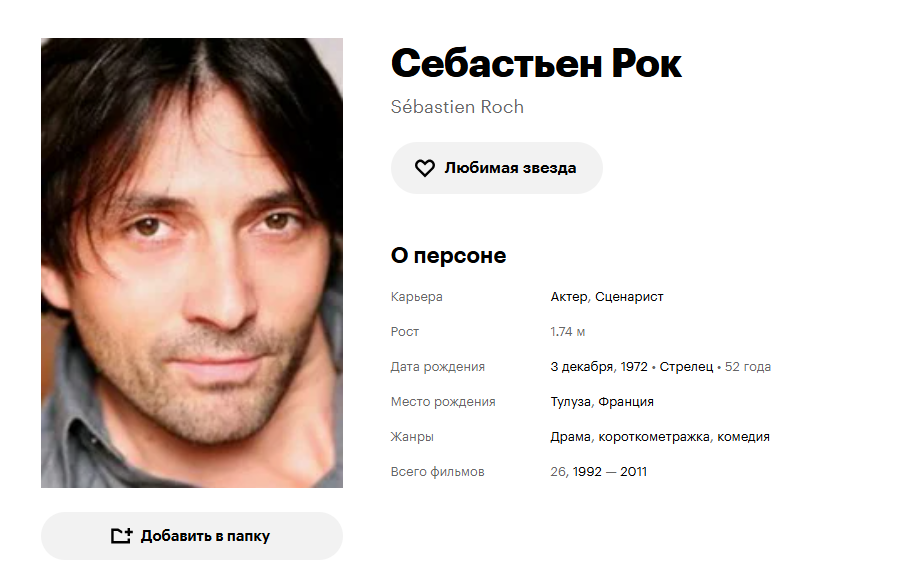
Task: Click the heart icon for favorite star
Action: pos(425,168)
